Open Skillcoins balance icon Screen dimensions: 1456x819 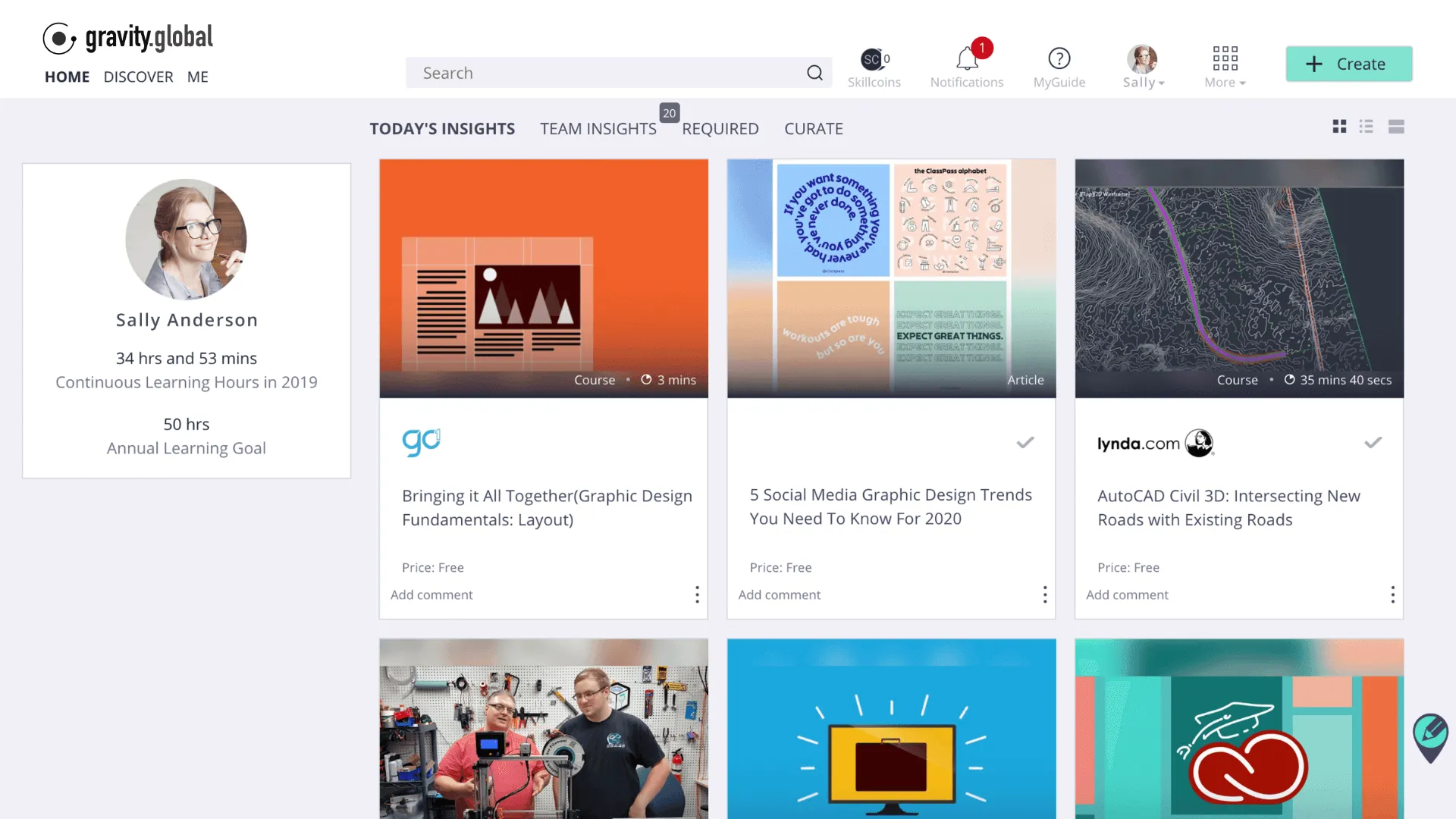[x=874, y=59]
